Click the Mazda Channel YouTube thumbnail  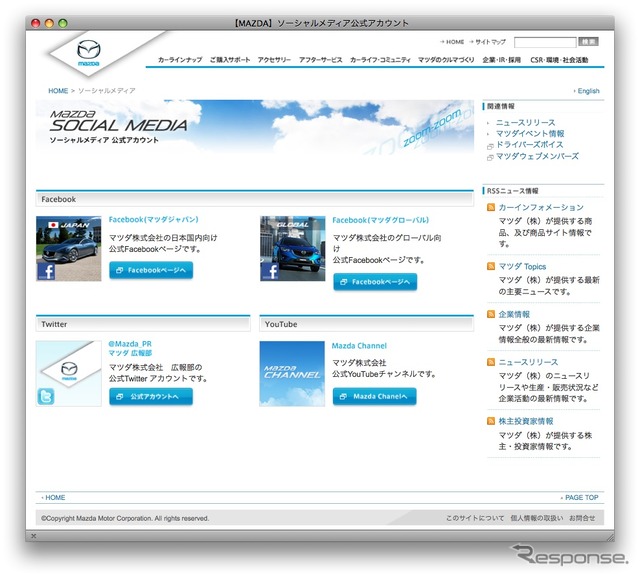click(292, 373)
